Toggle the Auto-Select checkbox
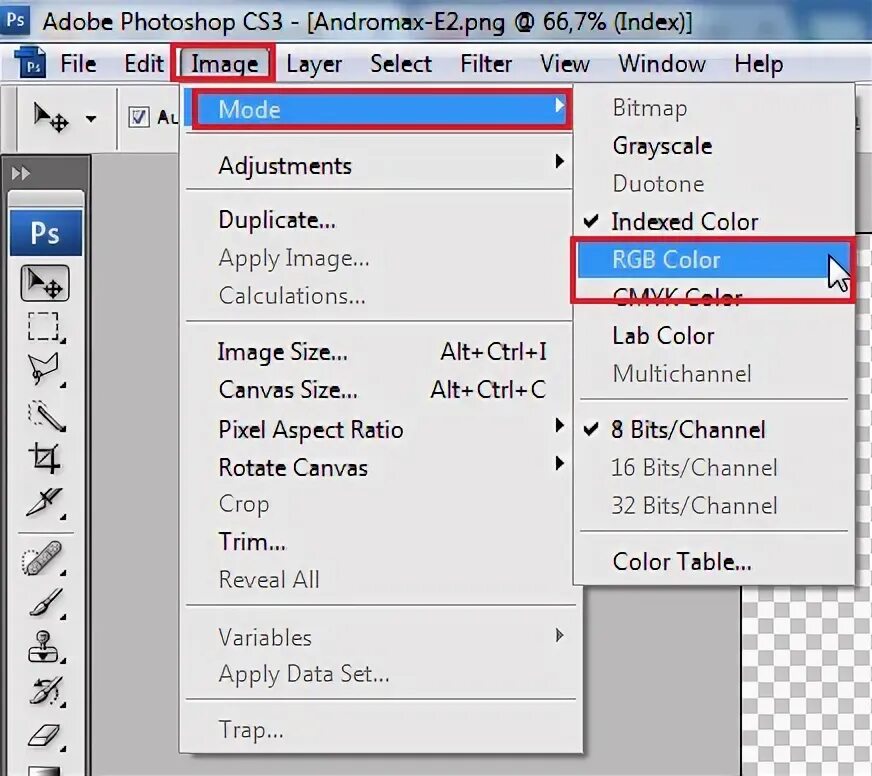The height and width of the screenshot is (776, 872). (138, 117)
